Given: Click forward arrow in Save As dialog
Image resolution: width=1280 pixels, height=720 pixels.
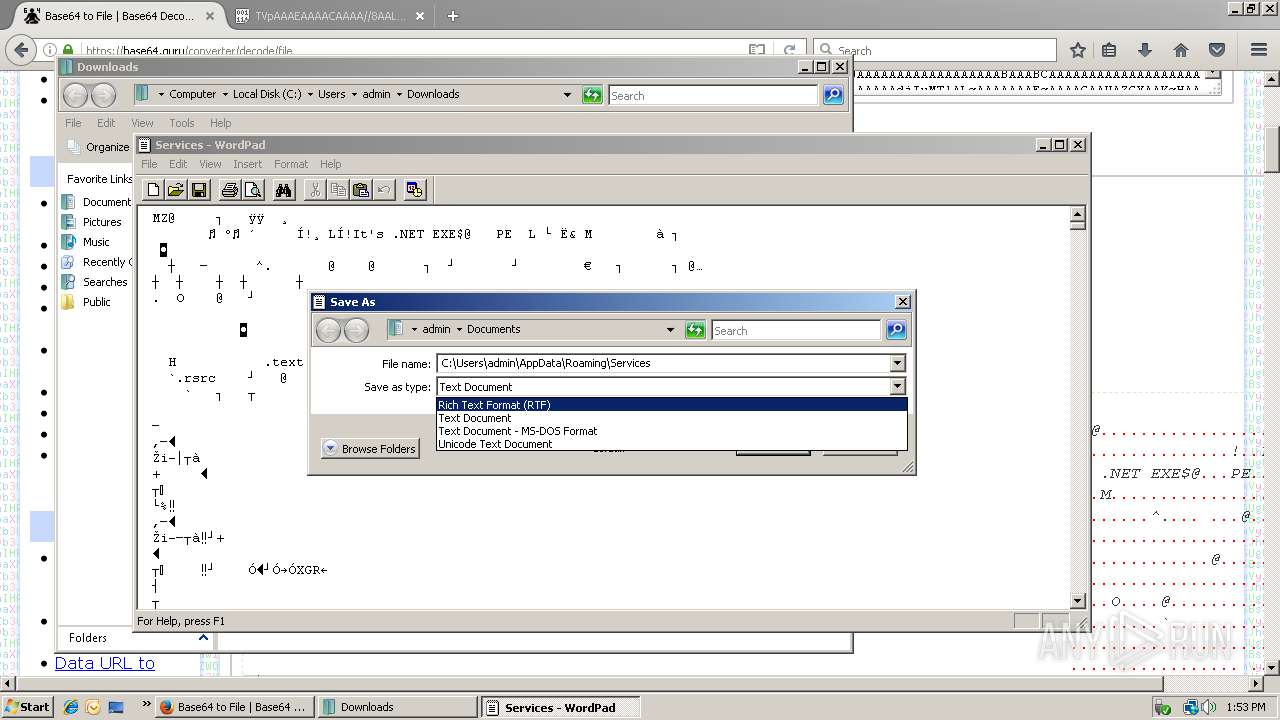Looking at the screenshot, I should pyautogui.click(x=356, y=330).
